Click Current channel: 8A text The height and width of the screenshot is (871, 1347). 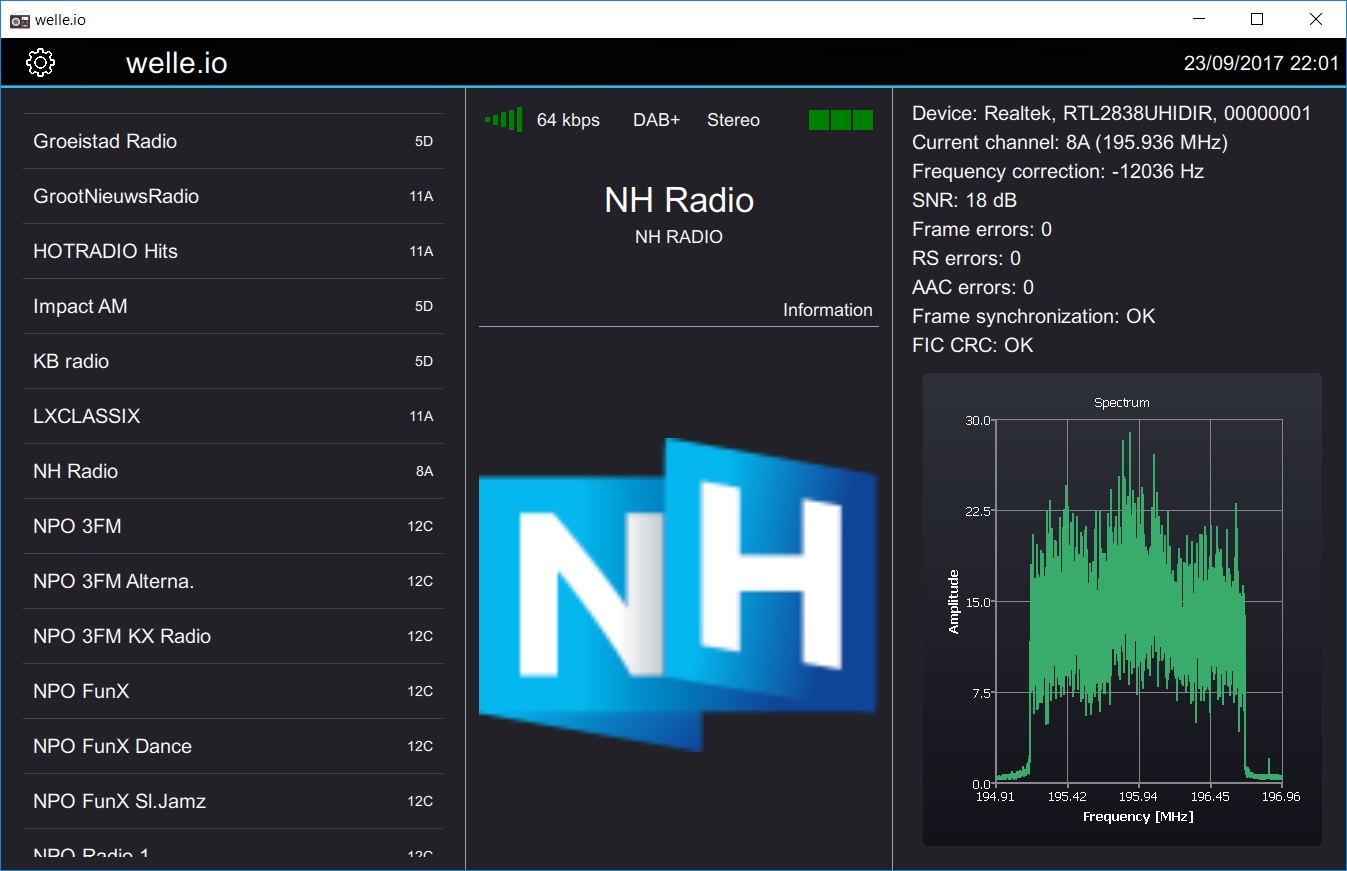point(1070,142)
